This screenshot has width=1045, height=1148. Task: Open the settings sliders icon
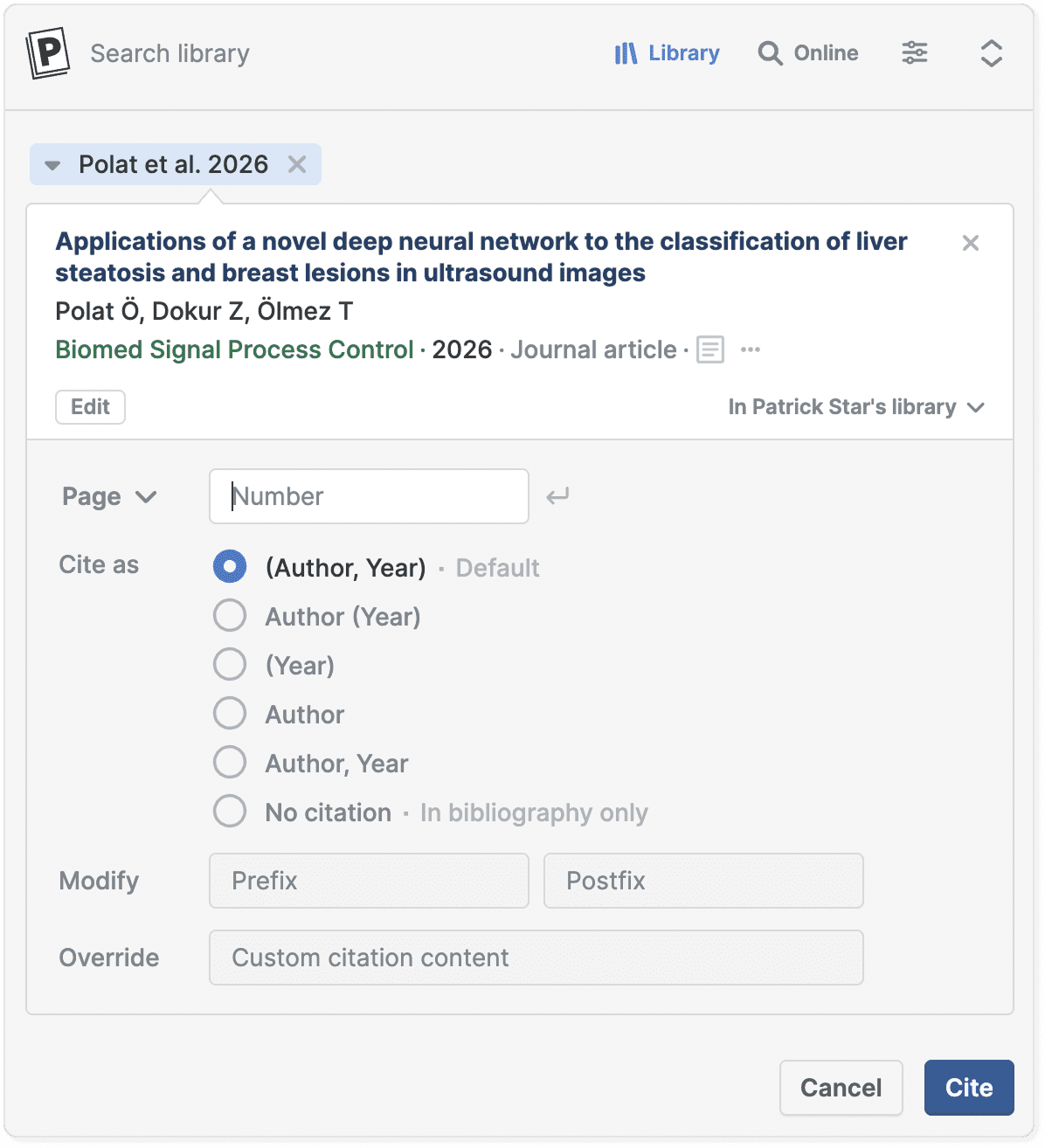click(914, 53)
